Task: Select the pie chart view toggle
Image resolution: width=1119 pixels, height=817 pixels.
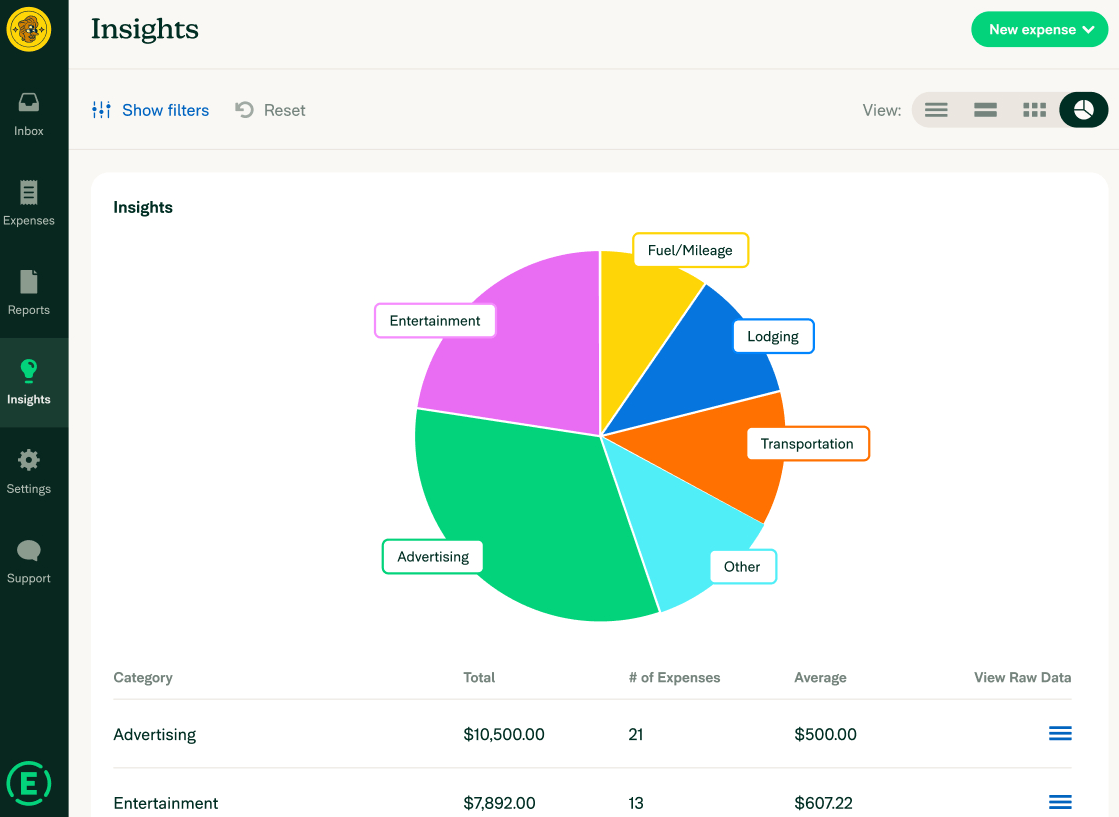Action: [x=1083, y=110]
